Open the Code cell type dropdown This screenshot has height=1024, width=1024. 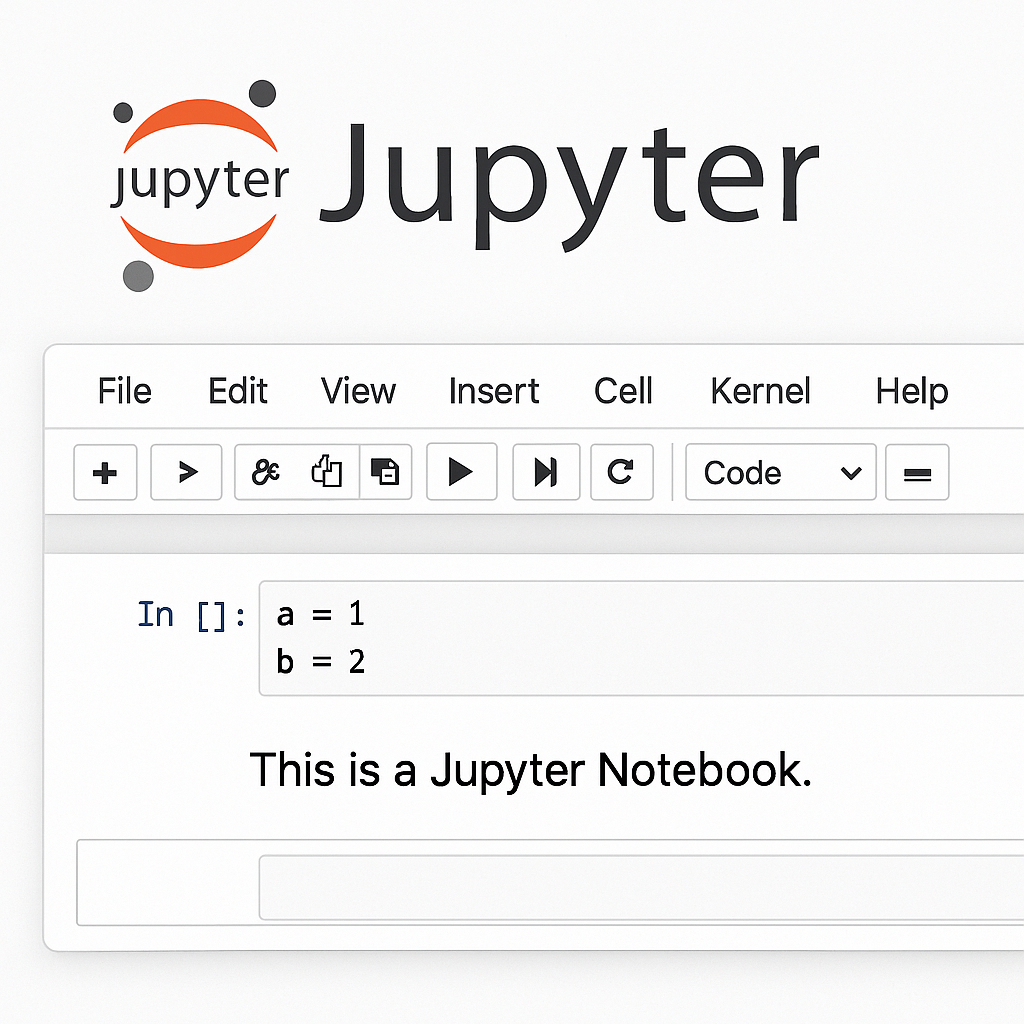coord(780,473)
